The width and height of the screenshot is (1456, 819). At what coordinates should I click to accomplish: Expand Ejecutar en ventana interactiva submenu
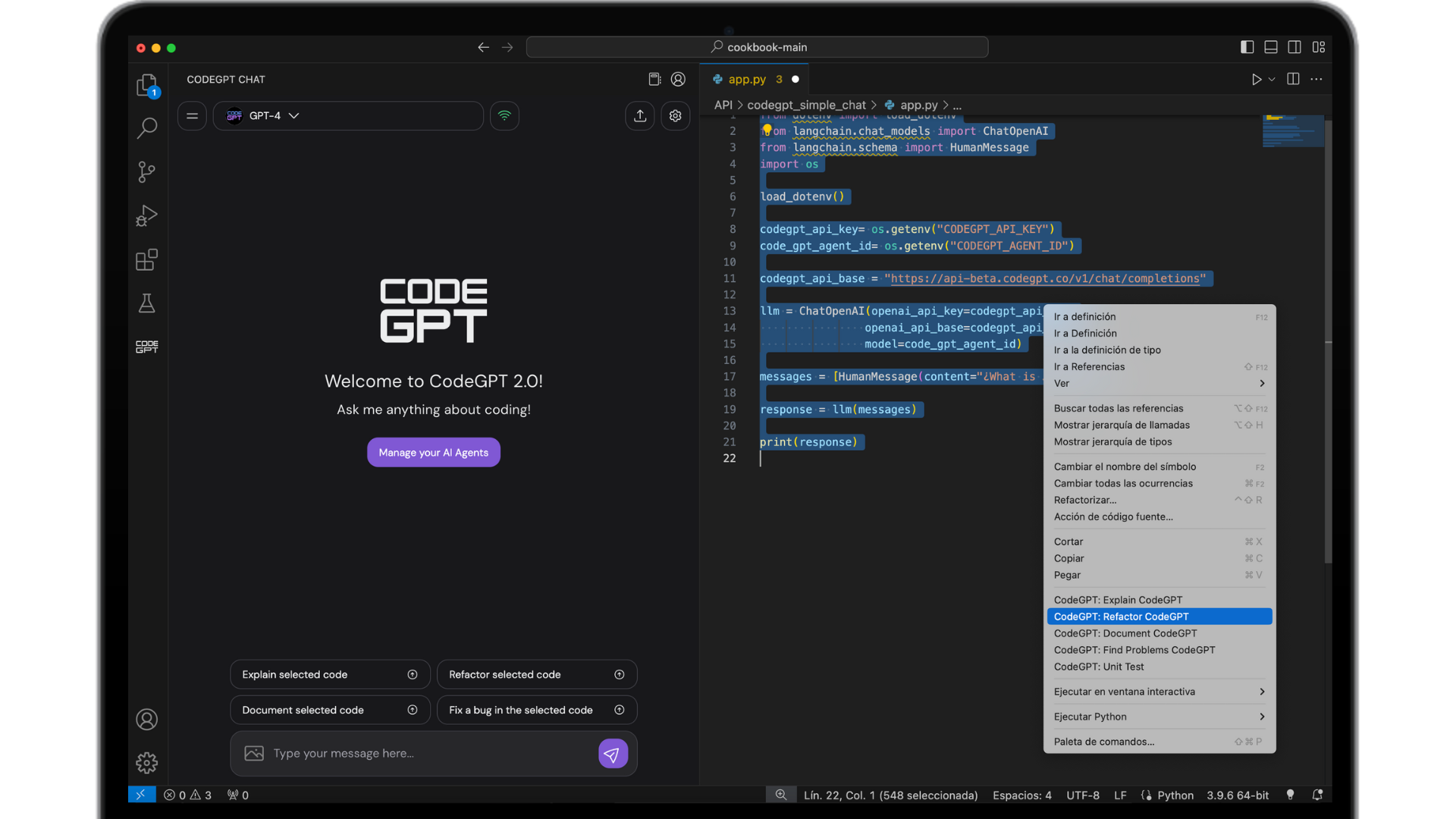pyautogui.click(x=1159, y=692)
